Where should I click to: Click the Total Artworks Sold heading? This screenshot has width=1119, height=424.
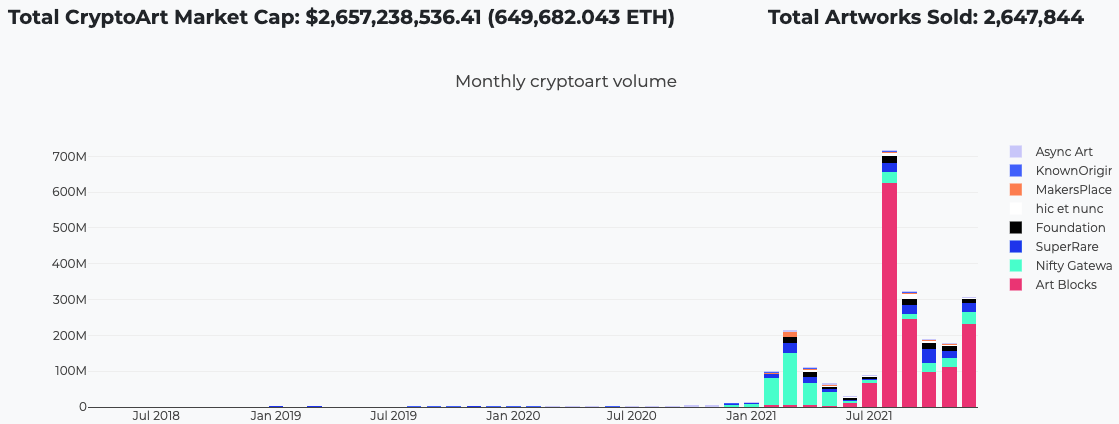925,18
